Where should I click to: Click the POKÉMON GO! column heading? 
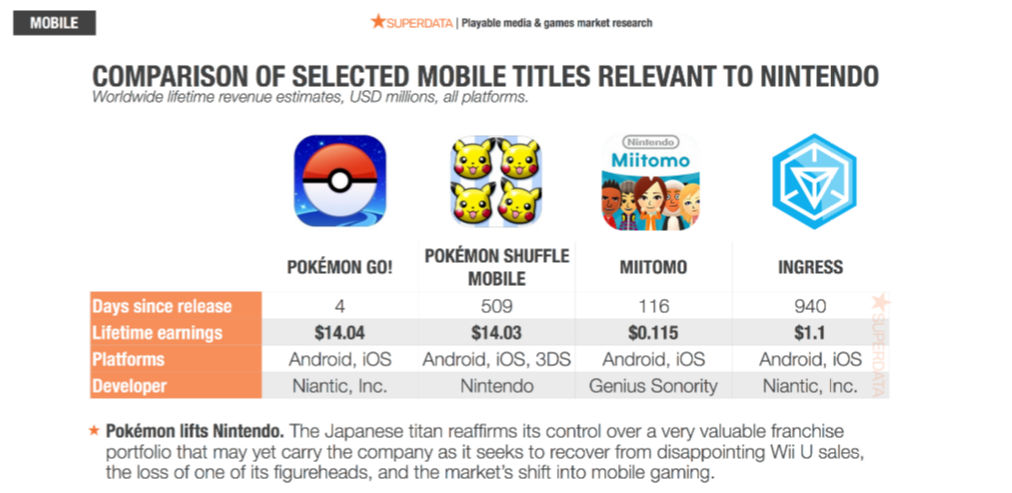tap(340, 267)
